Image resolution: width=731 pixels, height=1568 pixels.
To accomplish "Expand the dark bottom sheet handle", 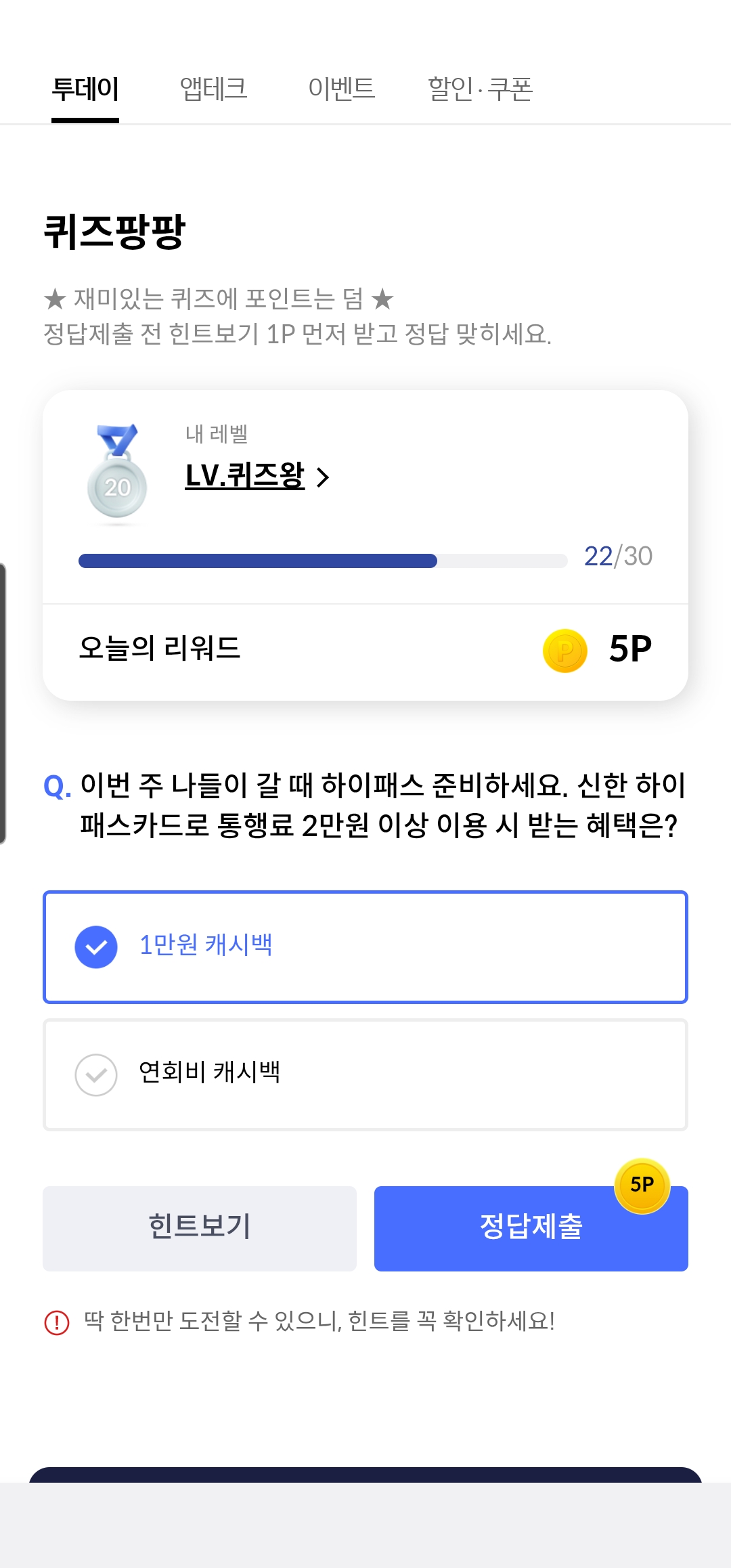I will 365,1475.
